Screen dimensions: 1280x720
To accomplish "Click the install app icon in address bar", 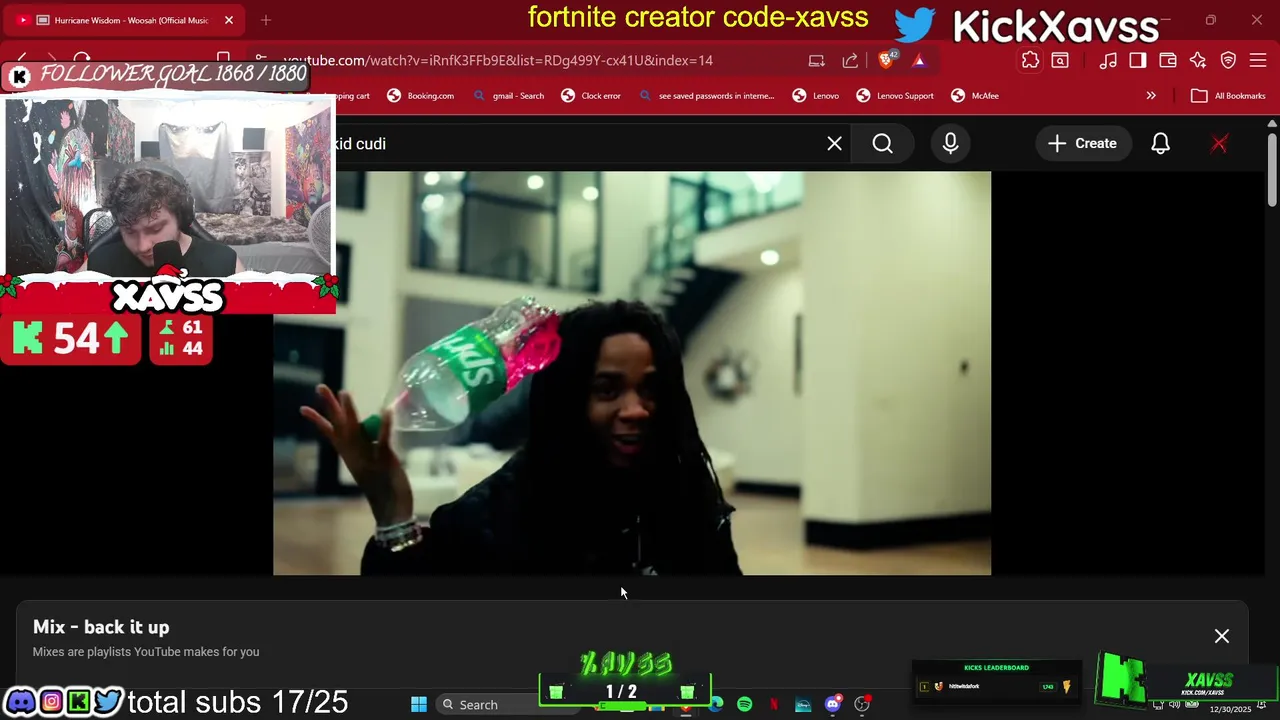I will pos(817,60).
